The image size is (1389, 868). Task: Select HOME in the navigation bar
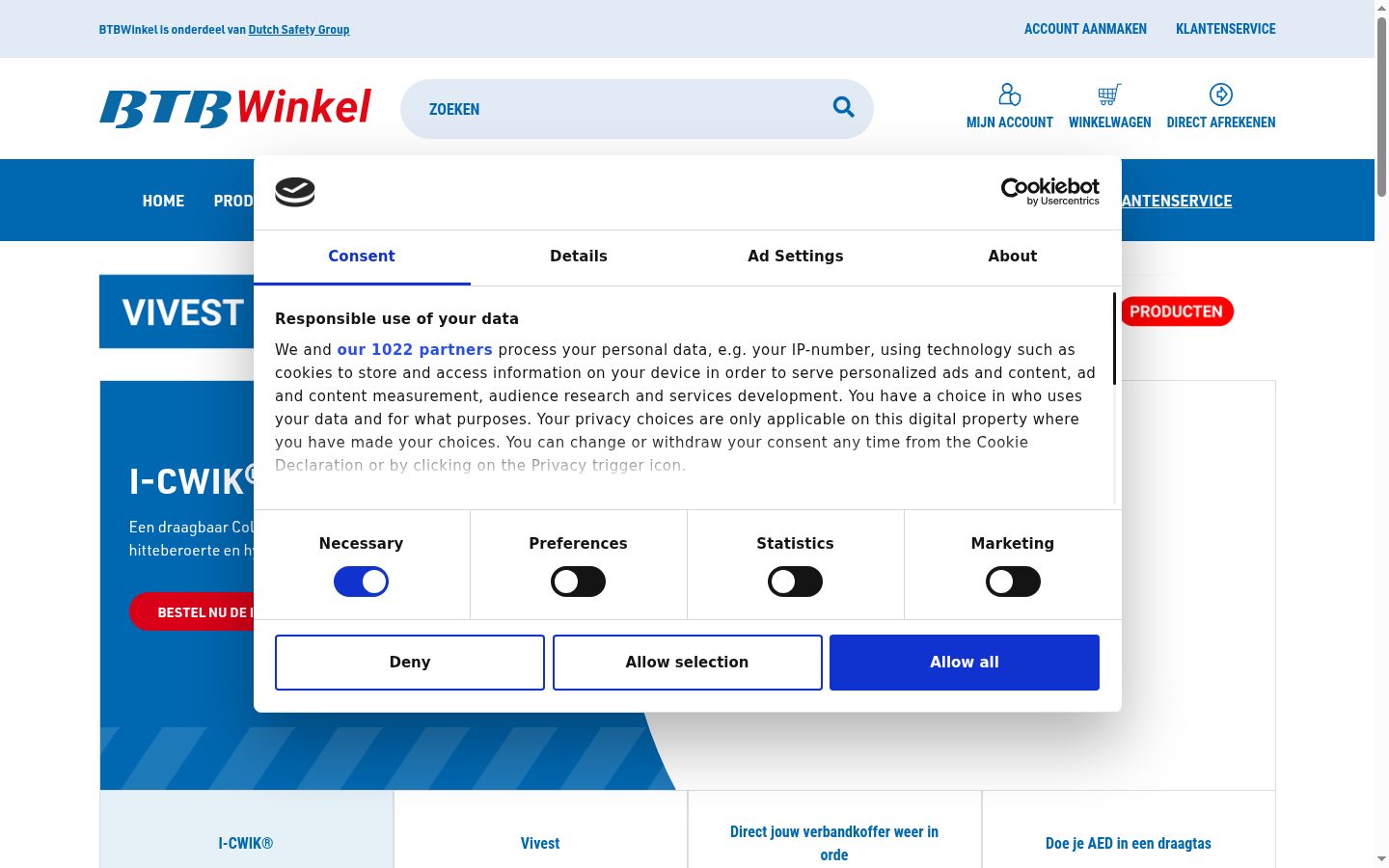coord(163,201)
